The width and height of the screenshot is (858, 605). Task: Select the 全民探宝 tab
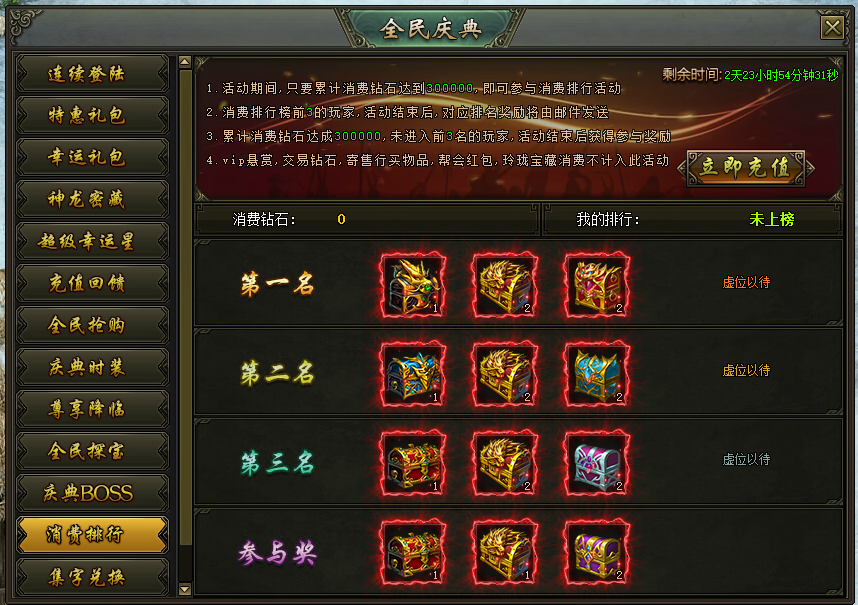coord(92,451)
